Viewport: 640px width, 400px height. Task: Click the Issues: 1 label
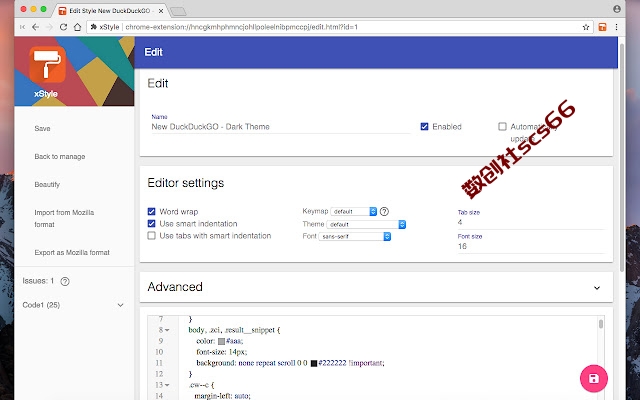pos(38,281)
